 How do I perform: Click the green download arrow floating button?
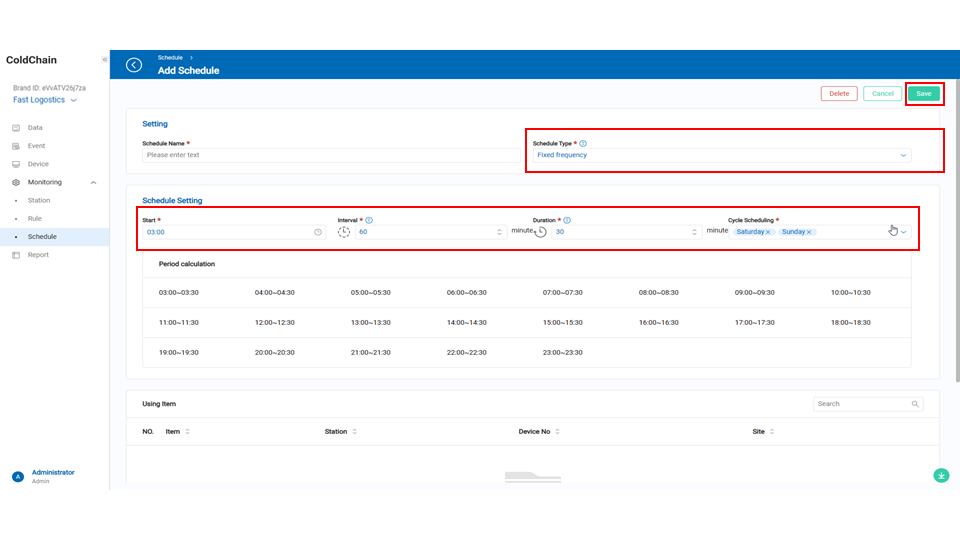[x=941, y=475]
